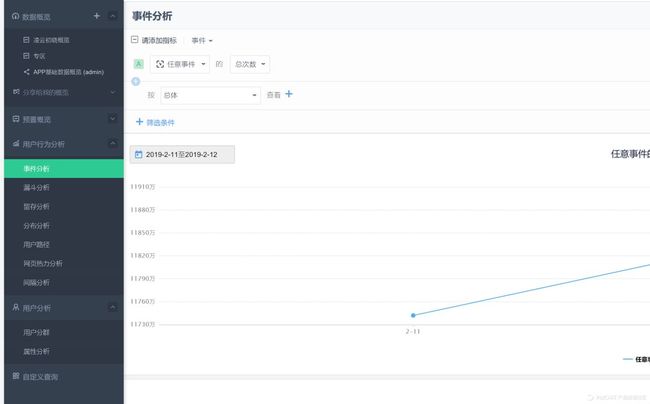Click the 2-11 data point on chart
This screenshot has width=650, height=404.
413,315
